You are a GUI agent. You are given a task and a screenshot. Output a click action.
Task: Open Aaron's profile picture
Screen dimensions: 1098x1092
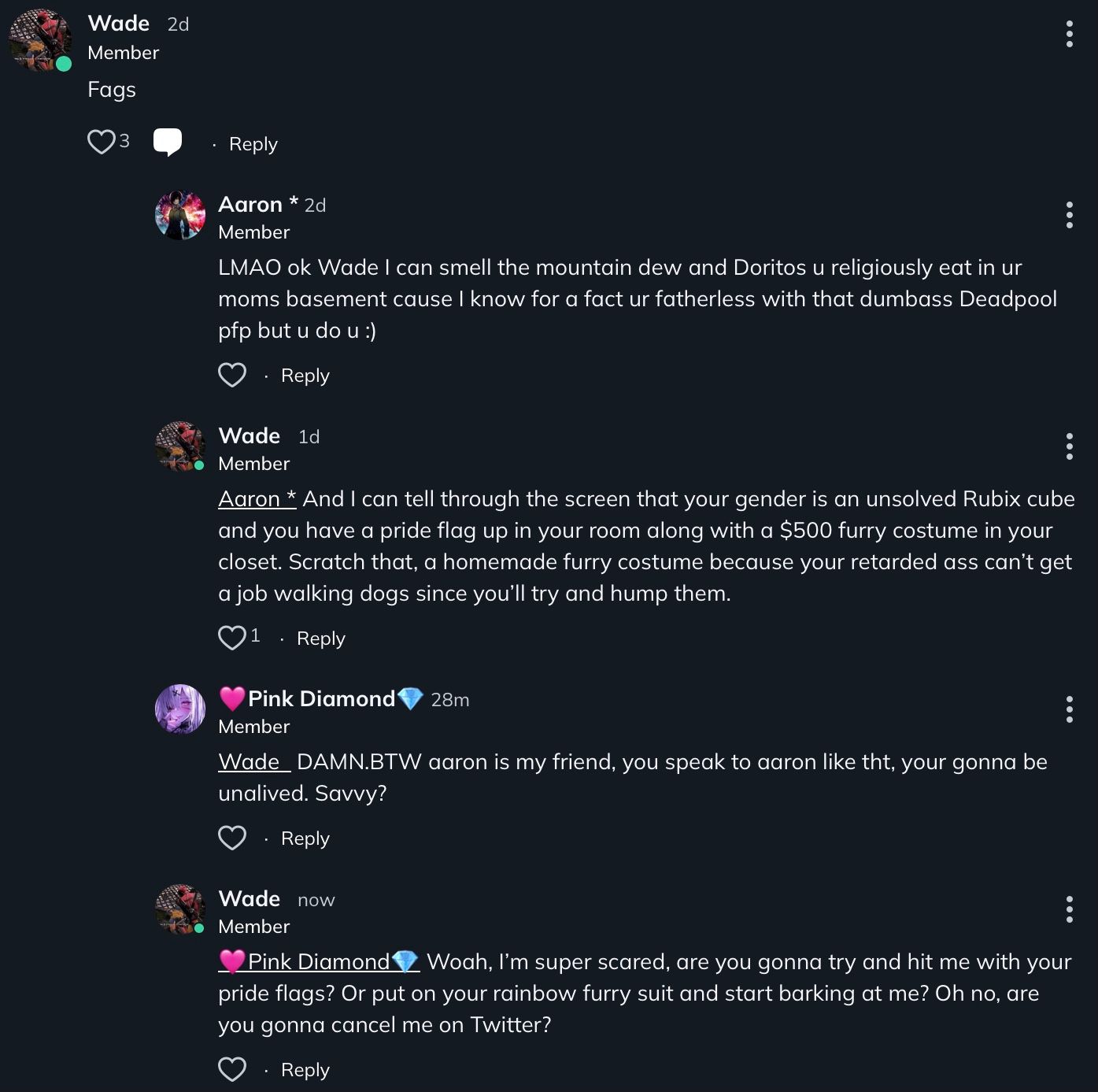click(180, 215)
